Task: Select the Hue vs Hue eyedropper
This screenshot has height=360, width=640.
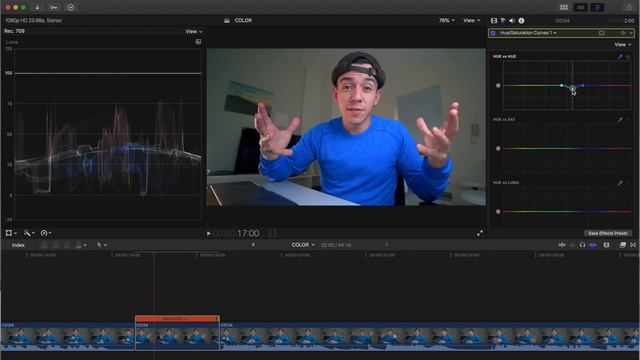Action: tap(620, 57)
